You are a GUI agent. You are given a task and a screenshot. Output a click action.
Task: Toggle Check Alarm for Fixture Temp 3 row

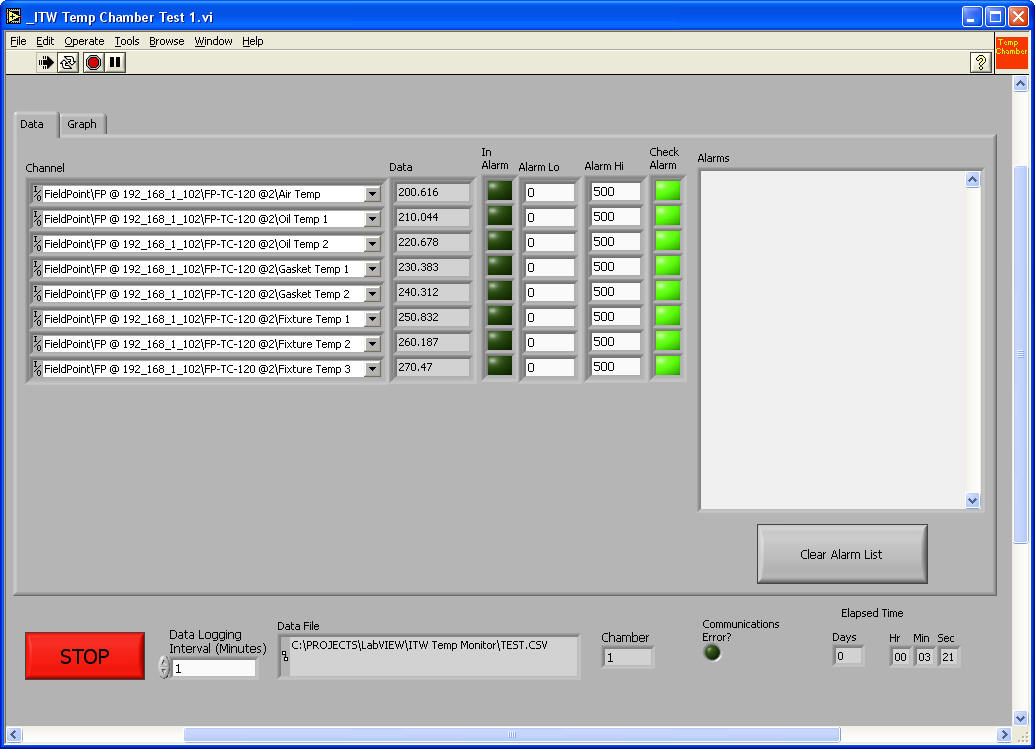pos(667,365)
